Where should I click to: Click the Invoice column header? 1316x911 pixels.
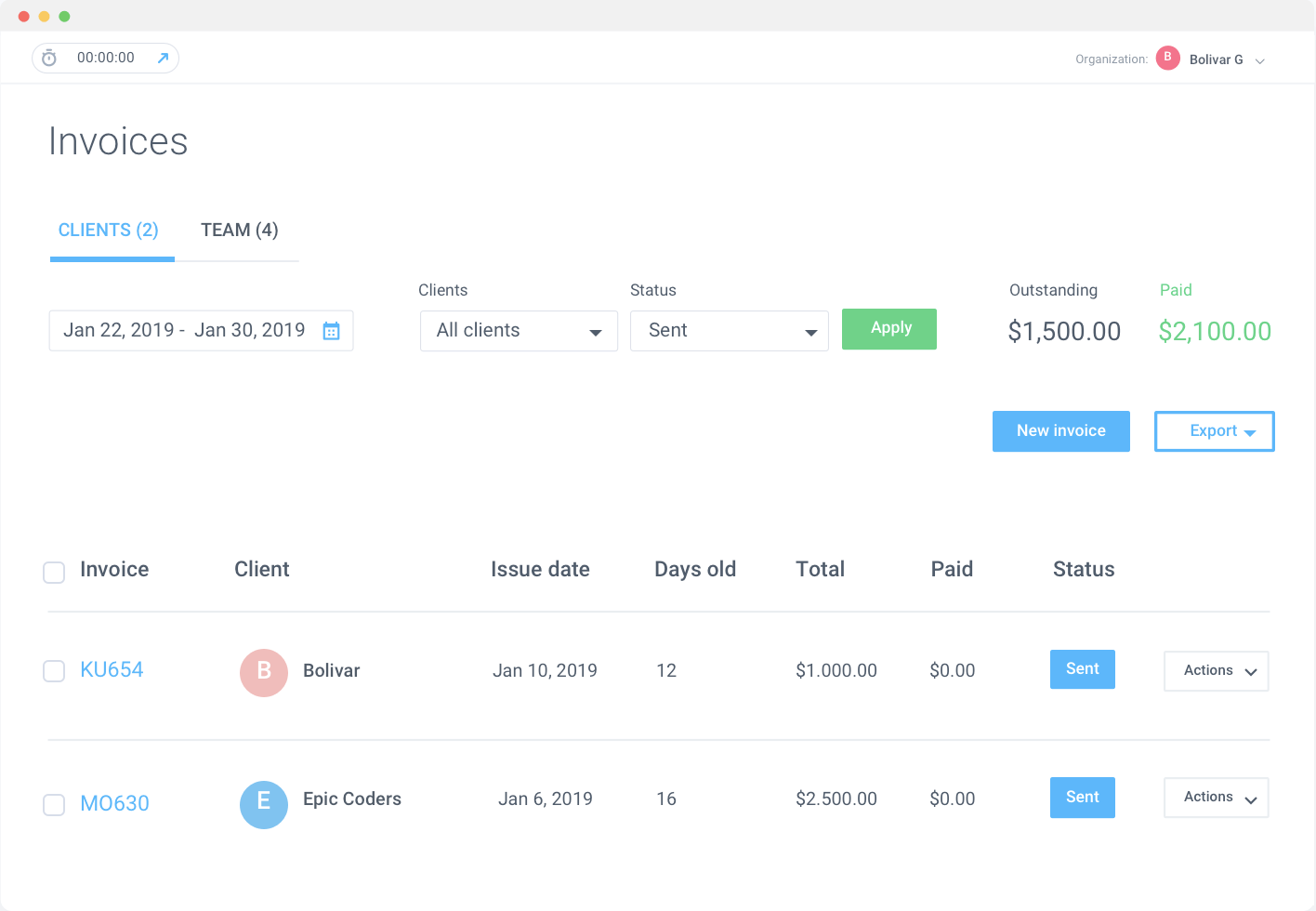[x=114, y=570]
